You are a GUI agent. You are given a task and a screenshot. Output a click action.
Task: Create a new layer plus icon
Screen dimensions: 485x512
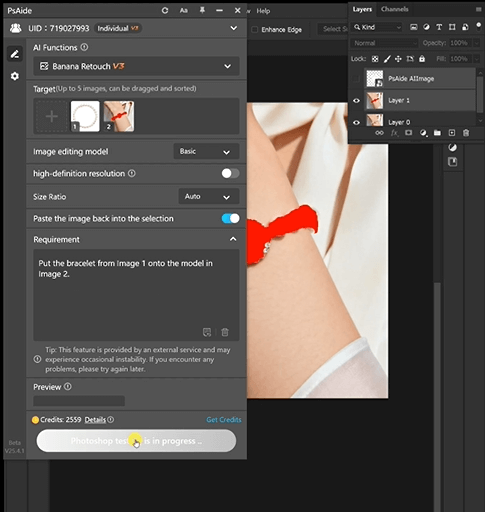[452, 133]
